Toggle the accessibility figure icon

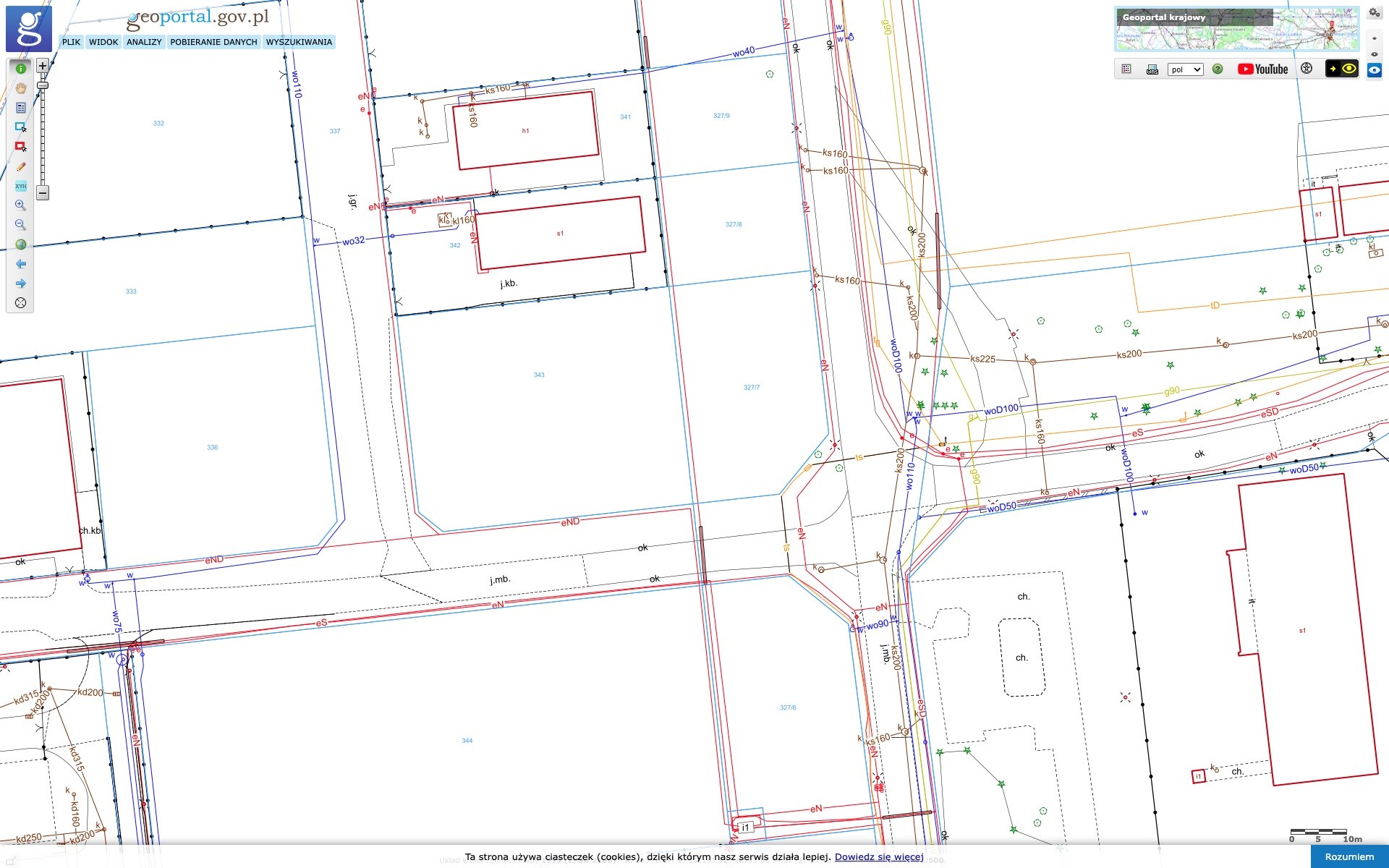(1307, 69)
